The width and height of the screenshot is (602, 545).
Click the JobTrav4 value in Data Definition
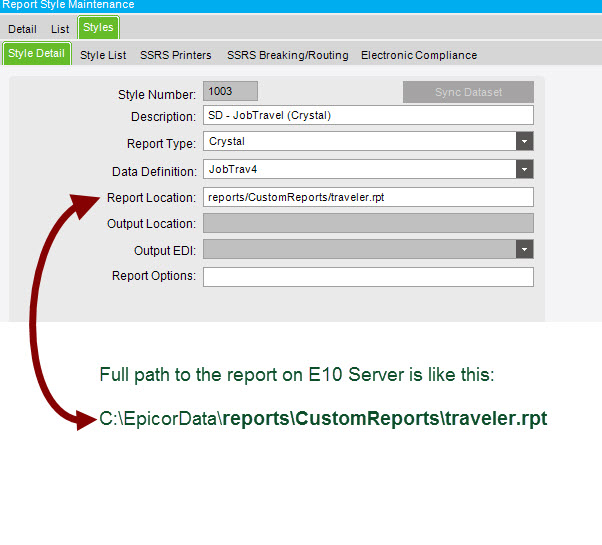pyautogui.click(x=233, y=169)
